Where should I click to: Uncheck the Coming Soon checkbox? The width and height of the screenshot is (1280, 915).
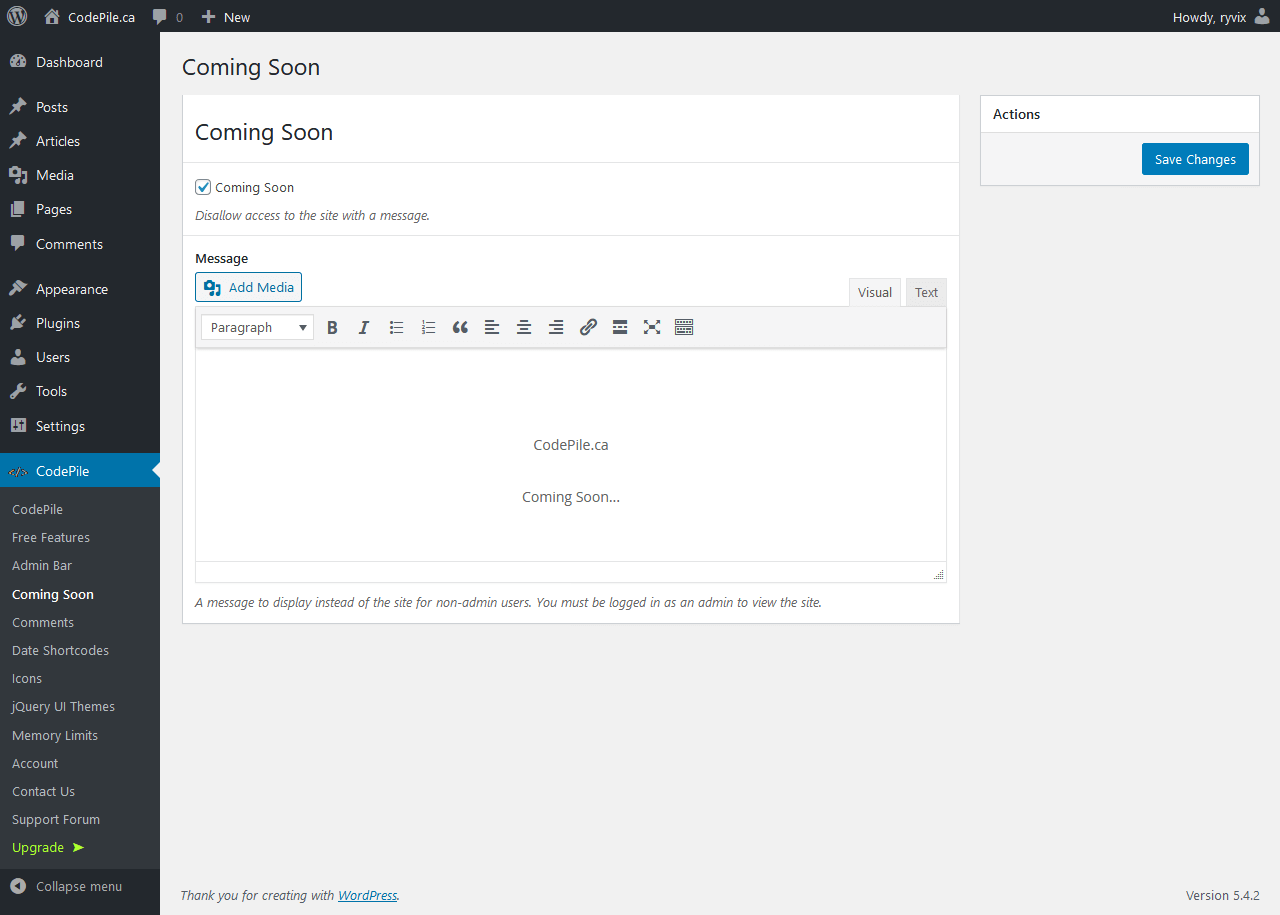(x=203, y=187)
